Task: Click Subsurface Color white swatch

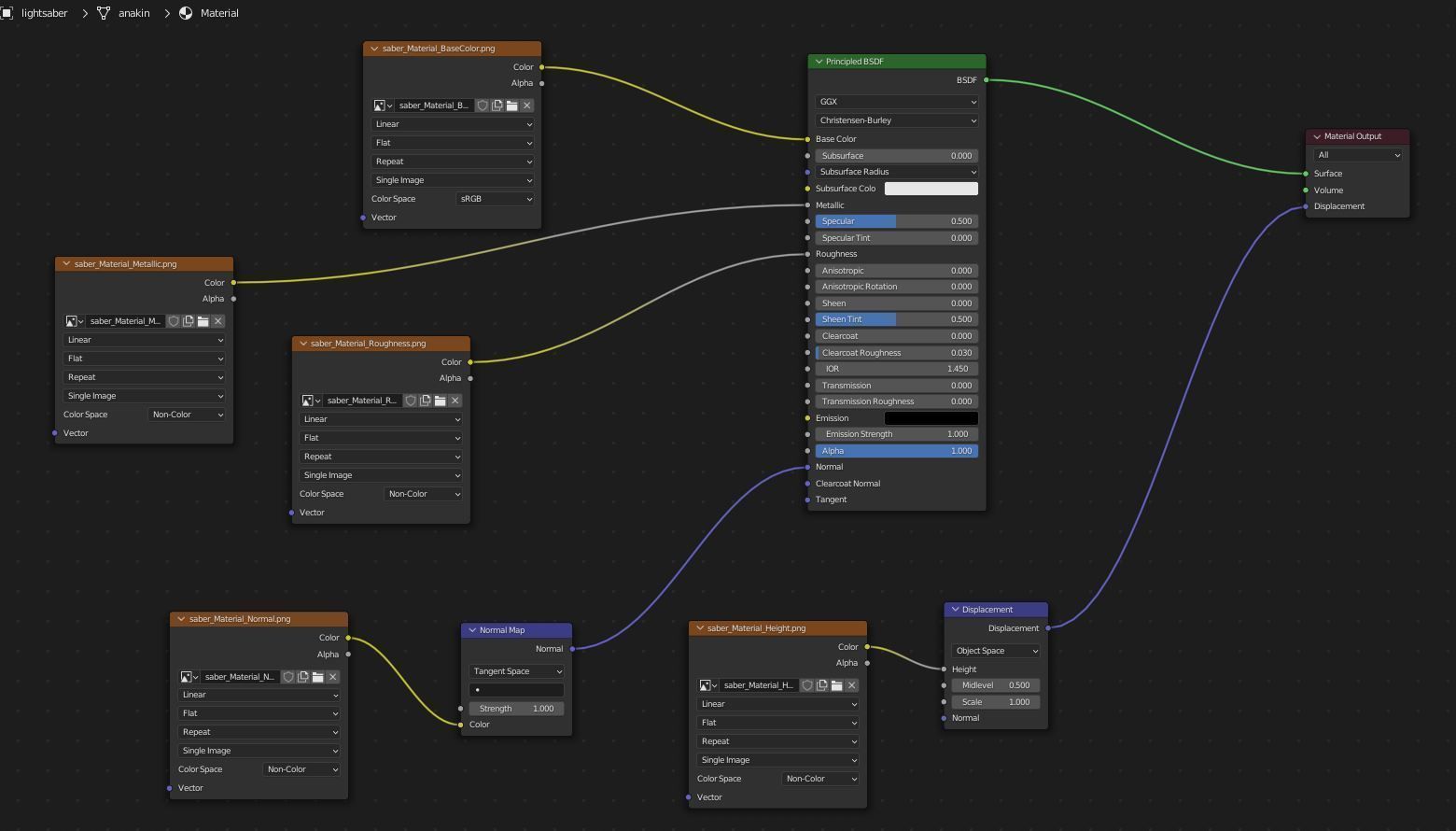Action: click(931, 189)
